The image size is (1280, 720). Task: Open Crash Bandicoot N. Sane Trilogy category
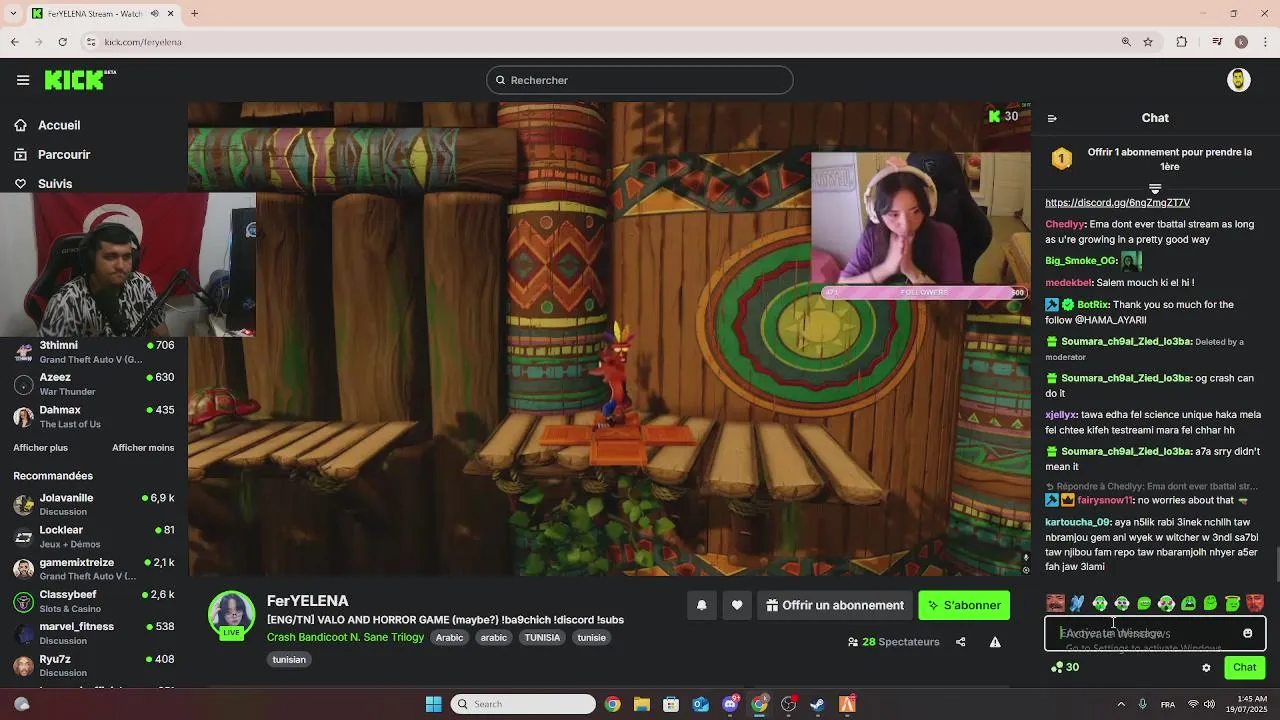point(345,638)
